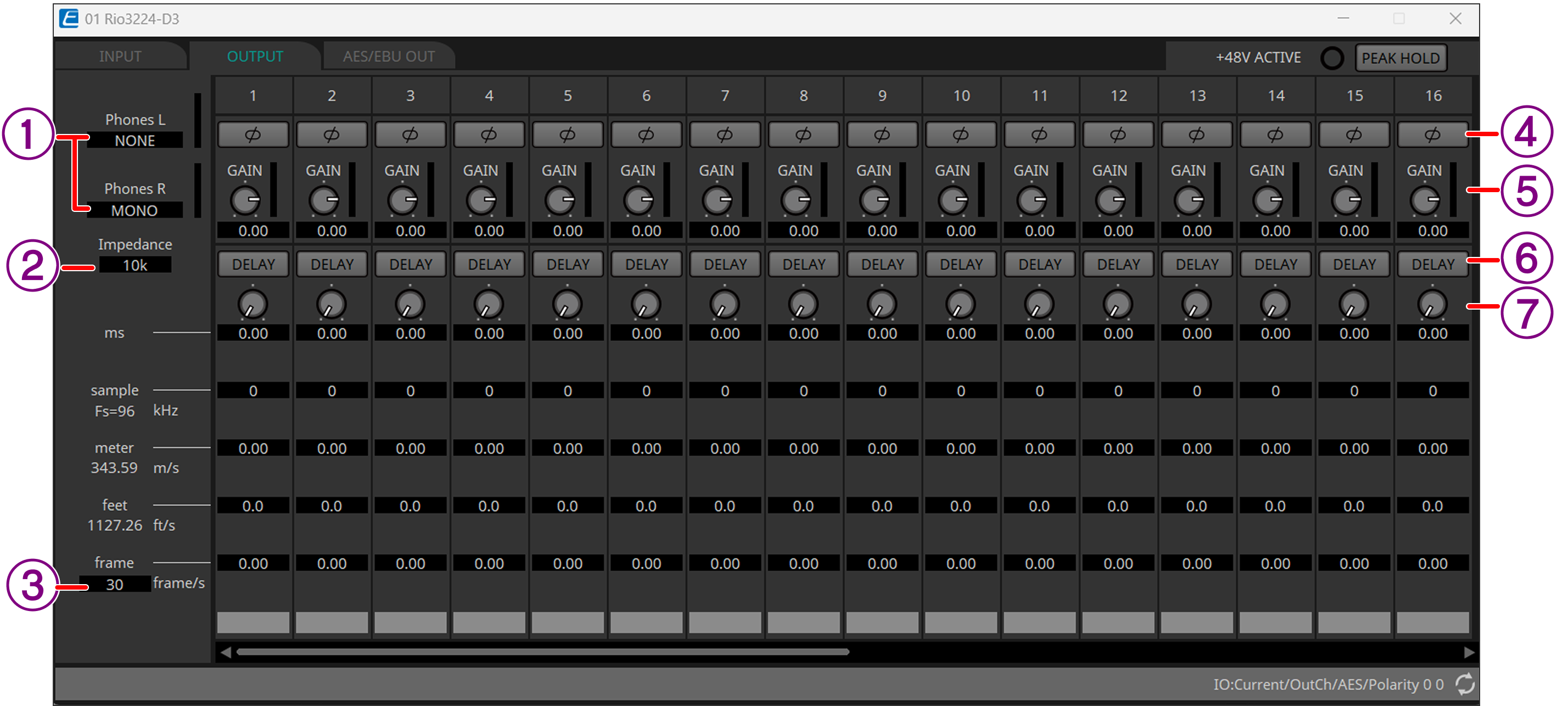Click the delay time knob on channel 5
The width and height of the screenshot is (1568, 706).
point(567,304)
